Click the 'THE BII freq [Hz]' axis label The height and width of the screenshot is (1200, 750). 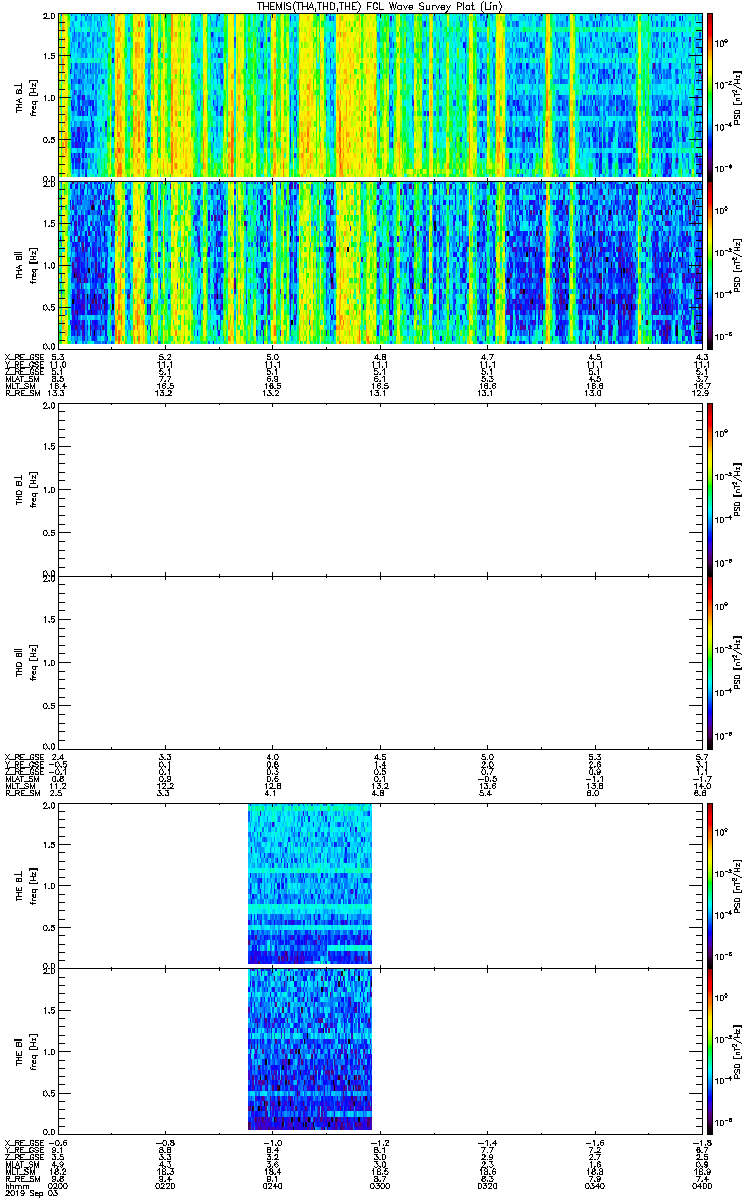coord(25,1049)
